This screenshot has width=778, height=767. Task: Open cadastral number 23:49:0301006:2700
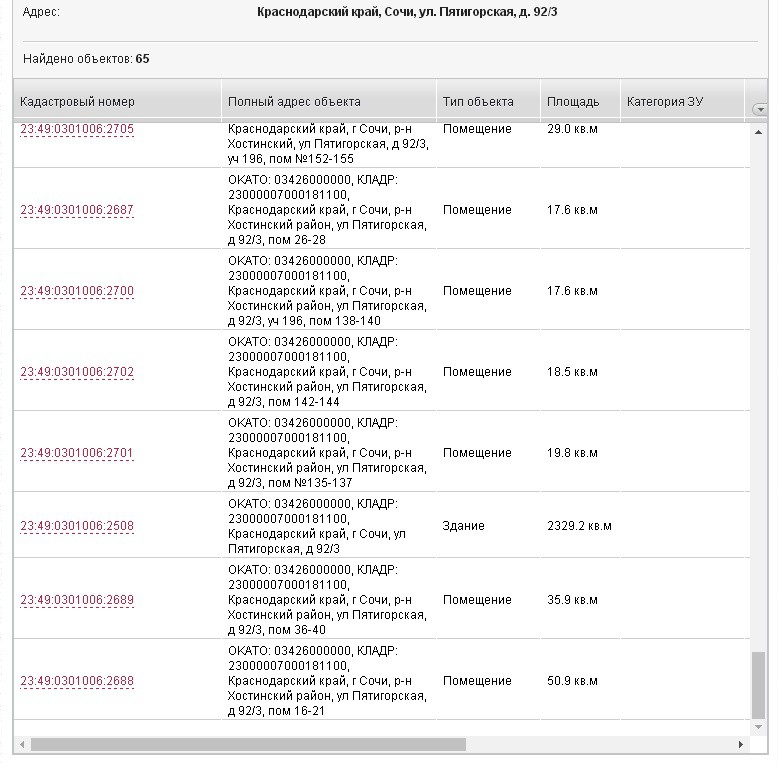(x=77, y=291)
